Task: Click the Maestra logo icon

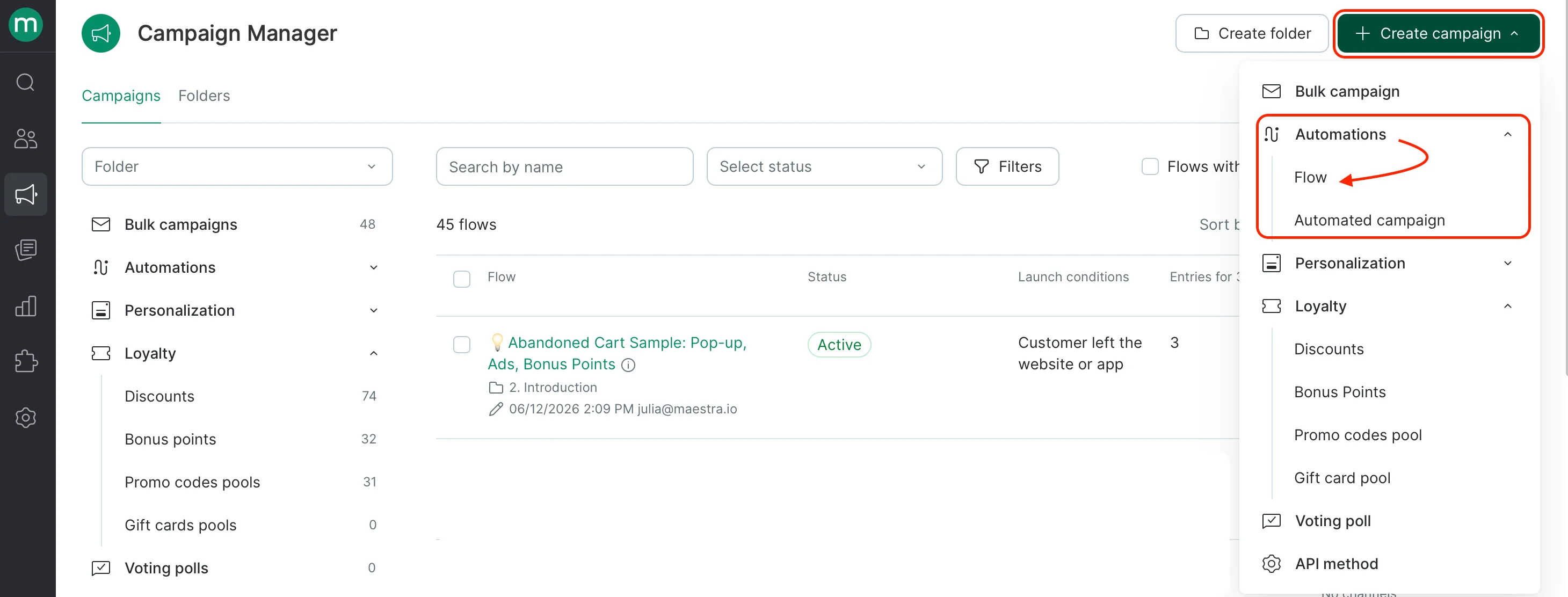Action: click(x=26, y=25)
